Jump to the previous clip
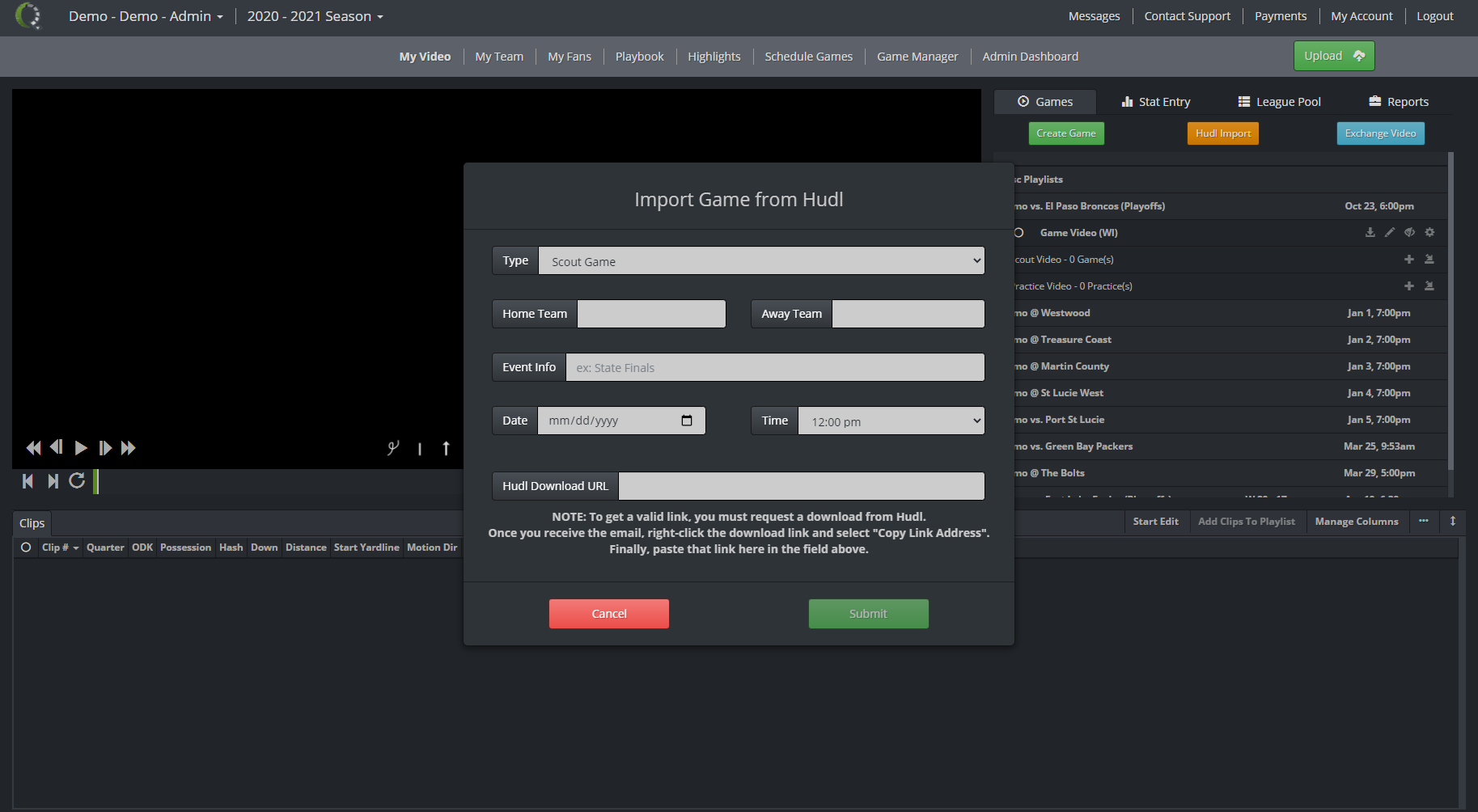The image size is (1478, 812). click(28, 481)
